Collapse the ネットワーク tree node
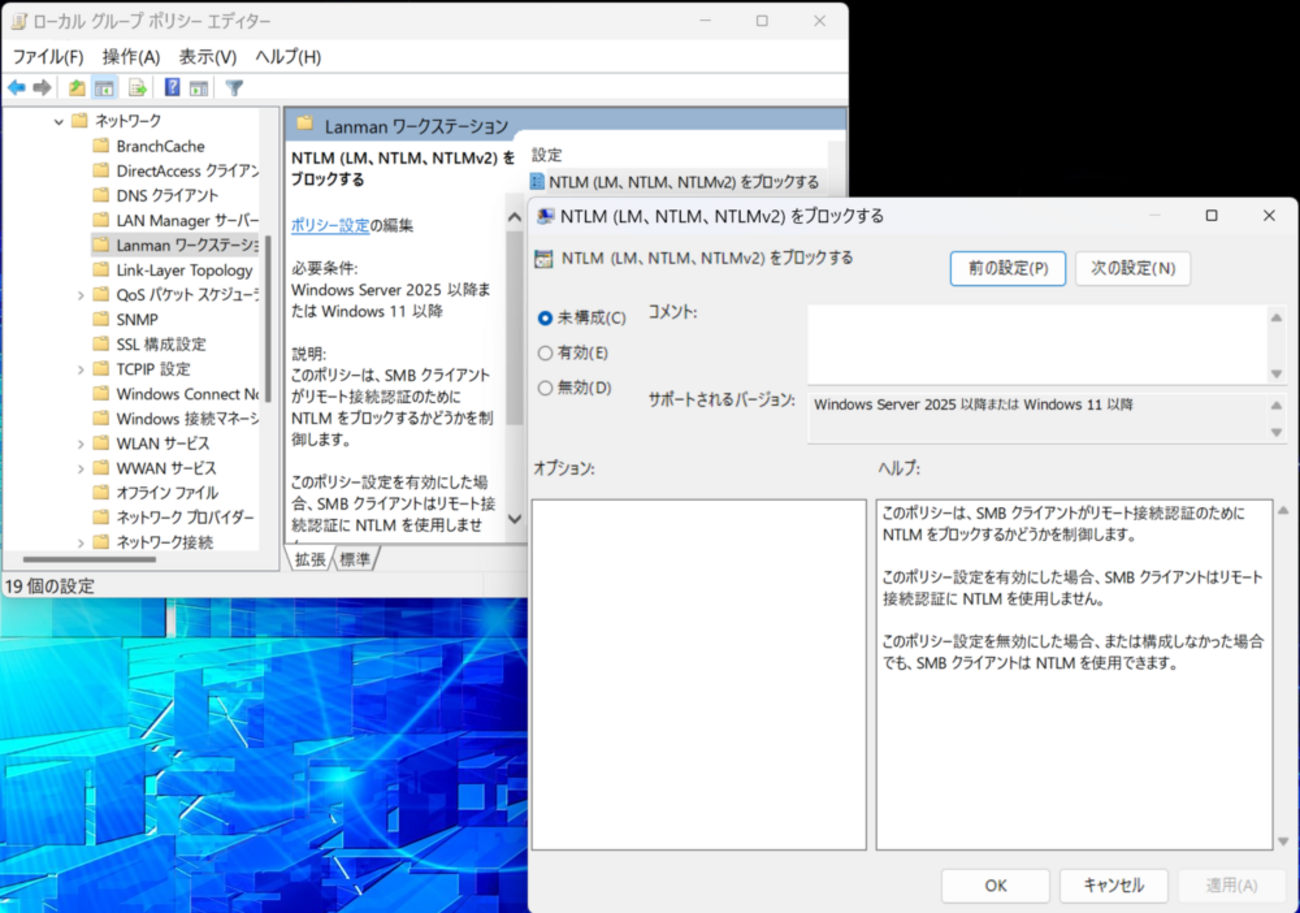Viewport: 1300px width, 913px height. pos(59,121)
